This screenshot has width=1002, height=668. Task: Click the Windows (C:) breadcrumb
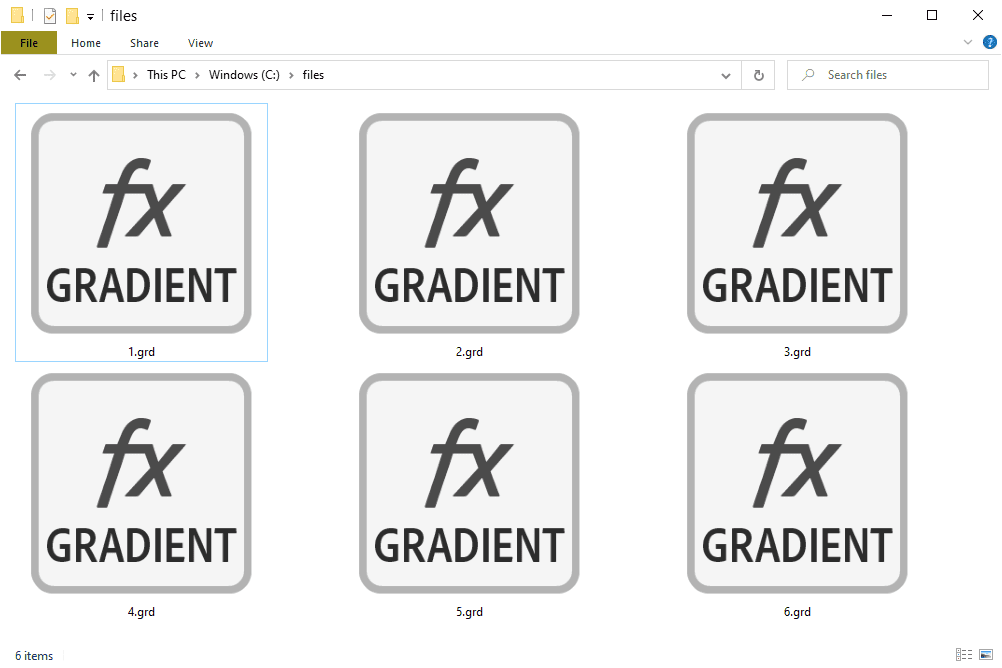[244, 75]
